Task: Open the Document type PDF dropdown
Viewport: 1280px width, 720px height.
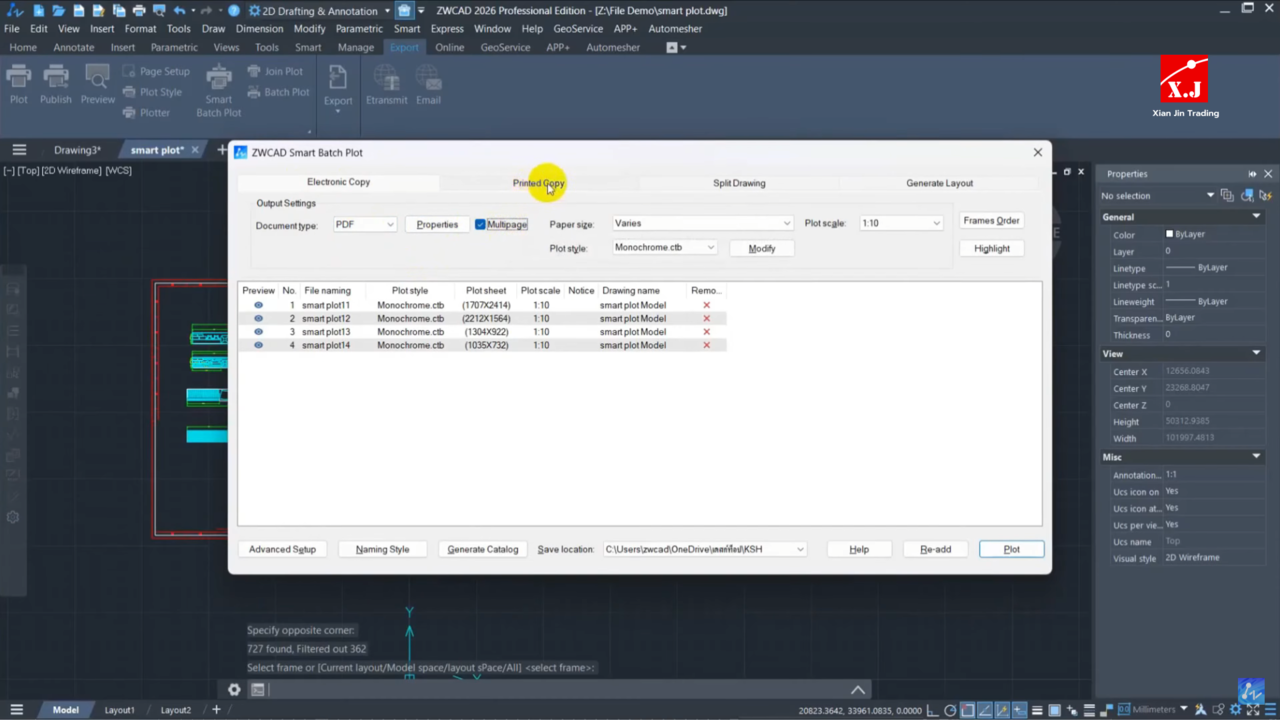Action: point(365,224)
